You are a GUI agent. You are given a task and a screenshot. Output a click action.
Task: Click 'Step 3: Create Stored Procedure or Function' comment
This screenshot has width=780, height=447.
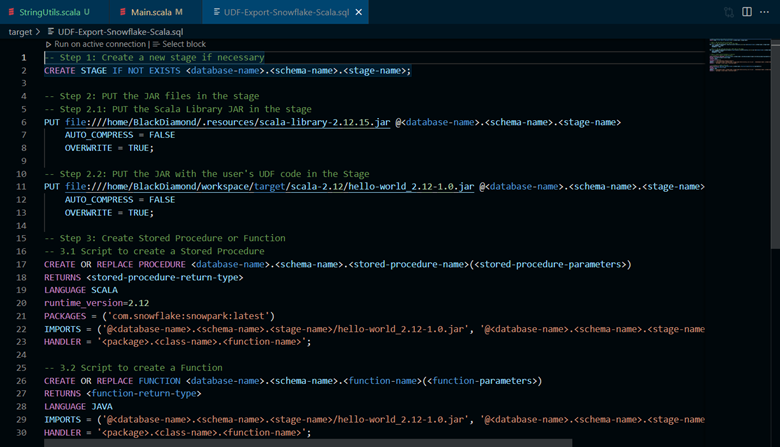point(165,238)
